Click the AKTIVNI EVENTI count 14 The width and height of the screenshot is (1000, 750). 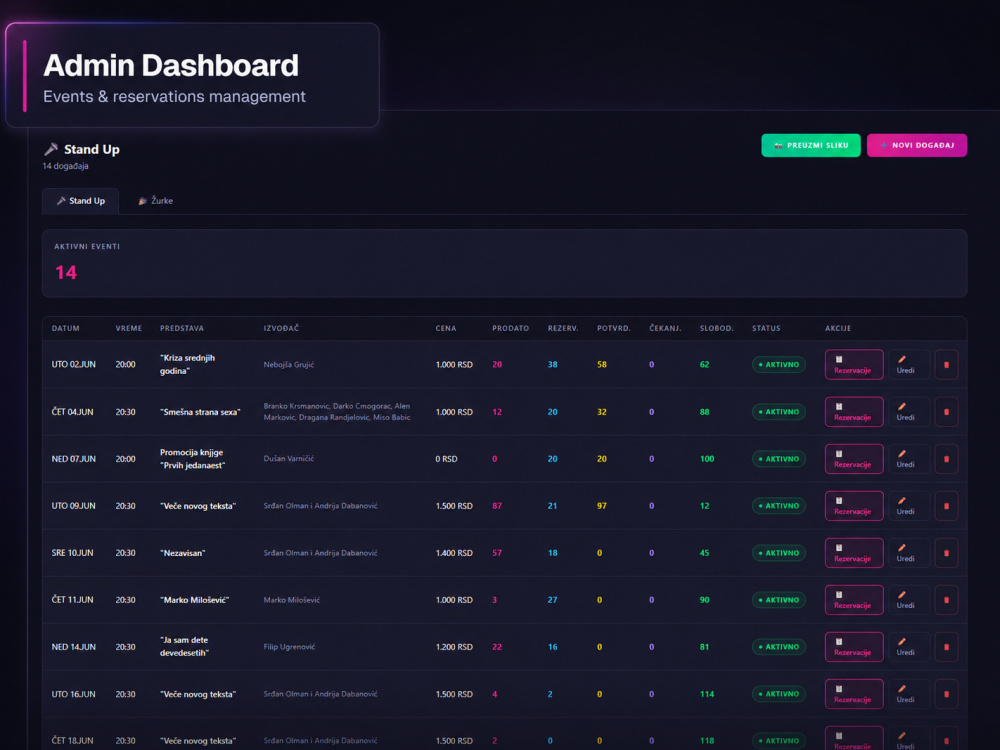66,272
